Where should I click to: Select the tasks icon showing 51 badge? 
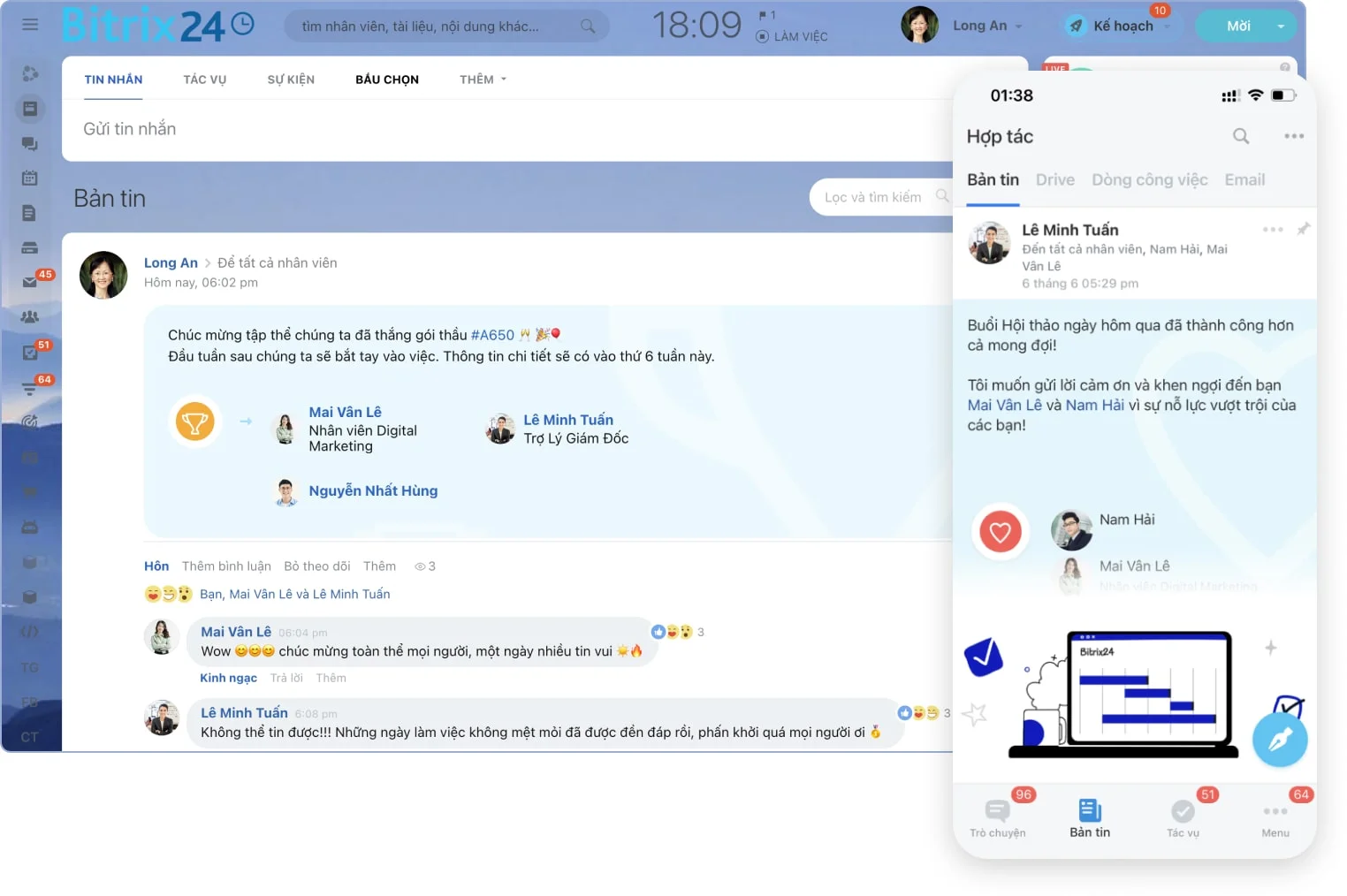(x=30, y=352)
